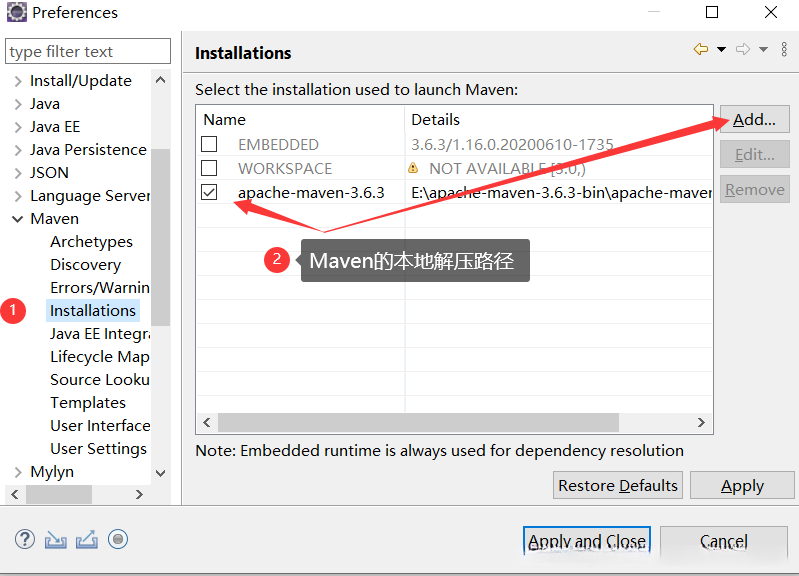Click installations table scroll-left arrow
This screenshot has height=576, width=799.
(206, 422)
